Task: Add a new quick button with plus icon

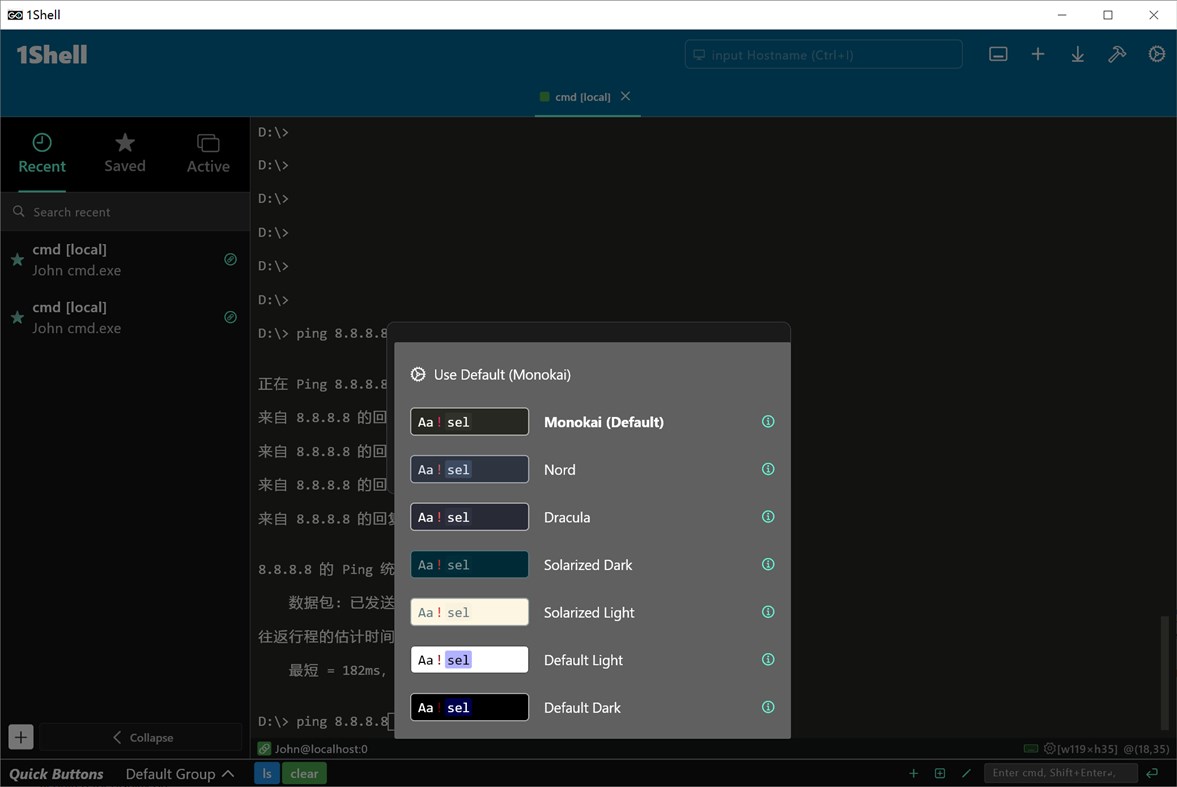Action: tap(914, 773)
